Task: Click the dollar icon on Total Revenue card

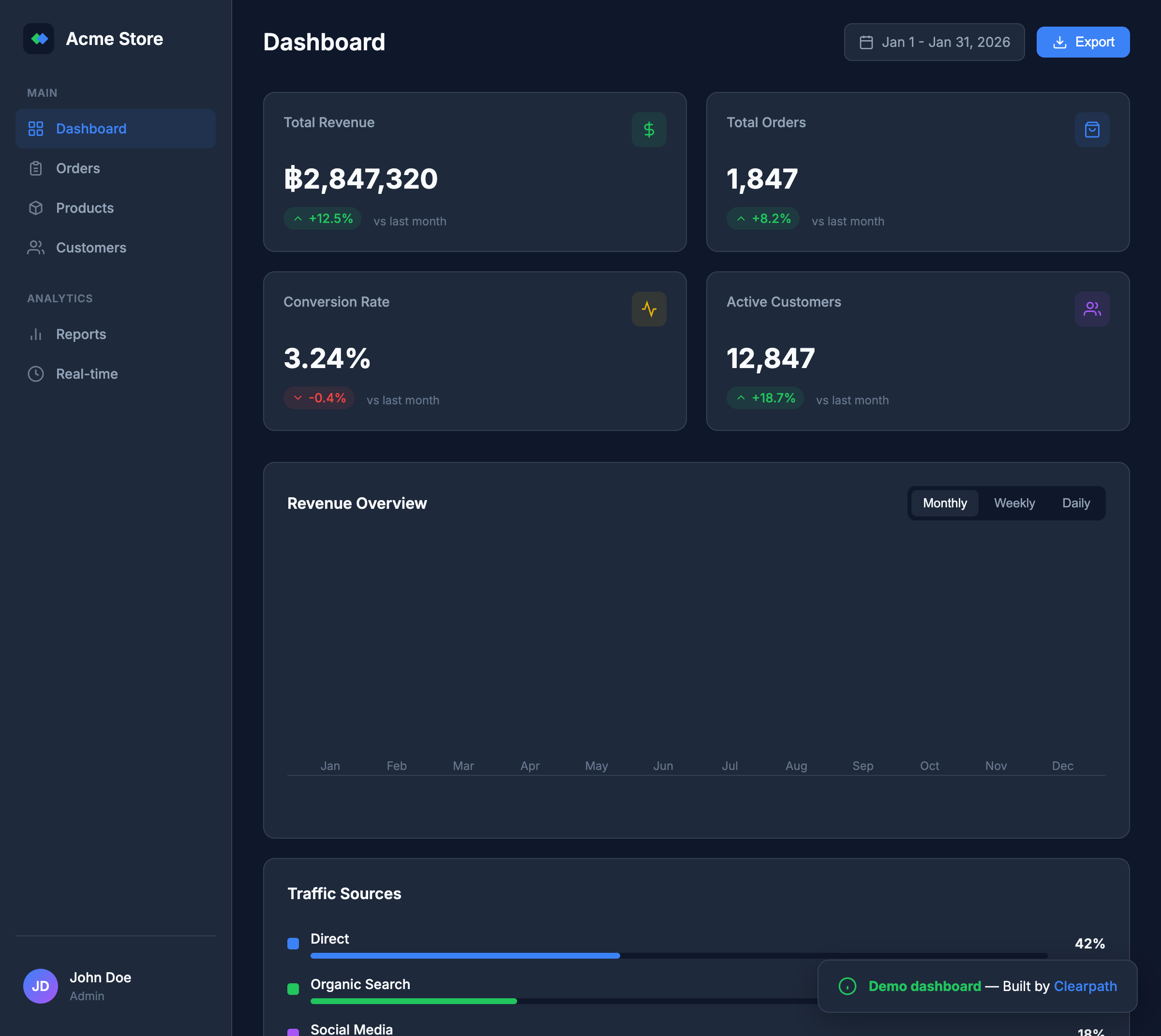Action: click(649, 130)
